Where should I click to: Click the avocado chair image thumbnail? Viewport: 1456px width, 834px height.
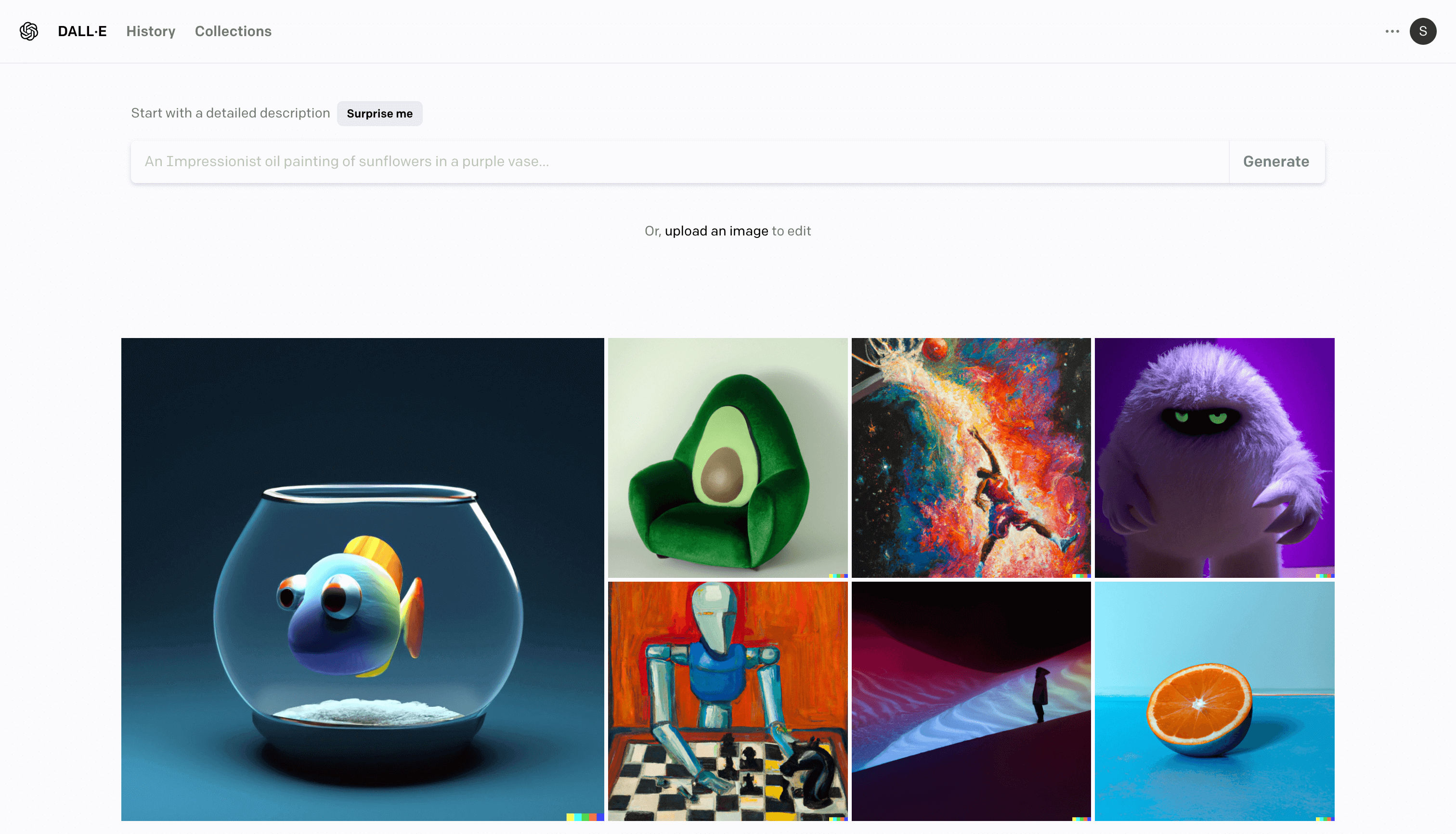(x=727, y=457)
